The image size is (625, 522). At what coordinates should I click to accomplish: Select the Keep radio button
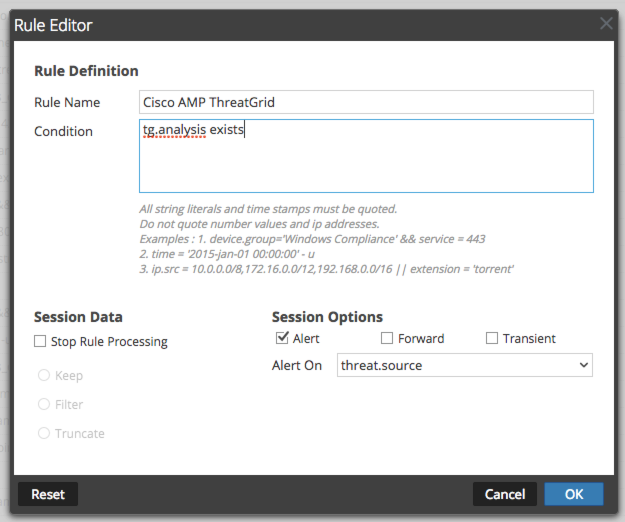coord(44,376)
